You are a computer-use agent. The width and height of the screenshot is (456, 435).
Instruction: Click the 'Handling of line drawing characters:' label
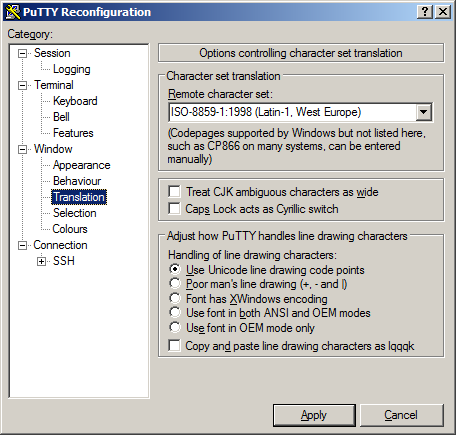252,255
